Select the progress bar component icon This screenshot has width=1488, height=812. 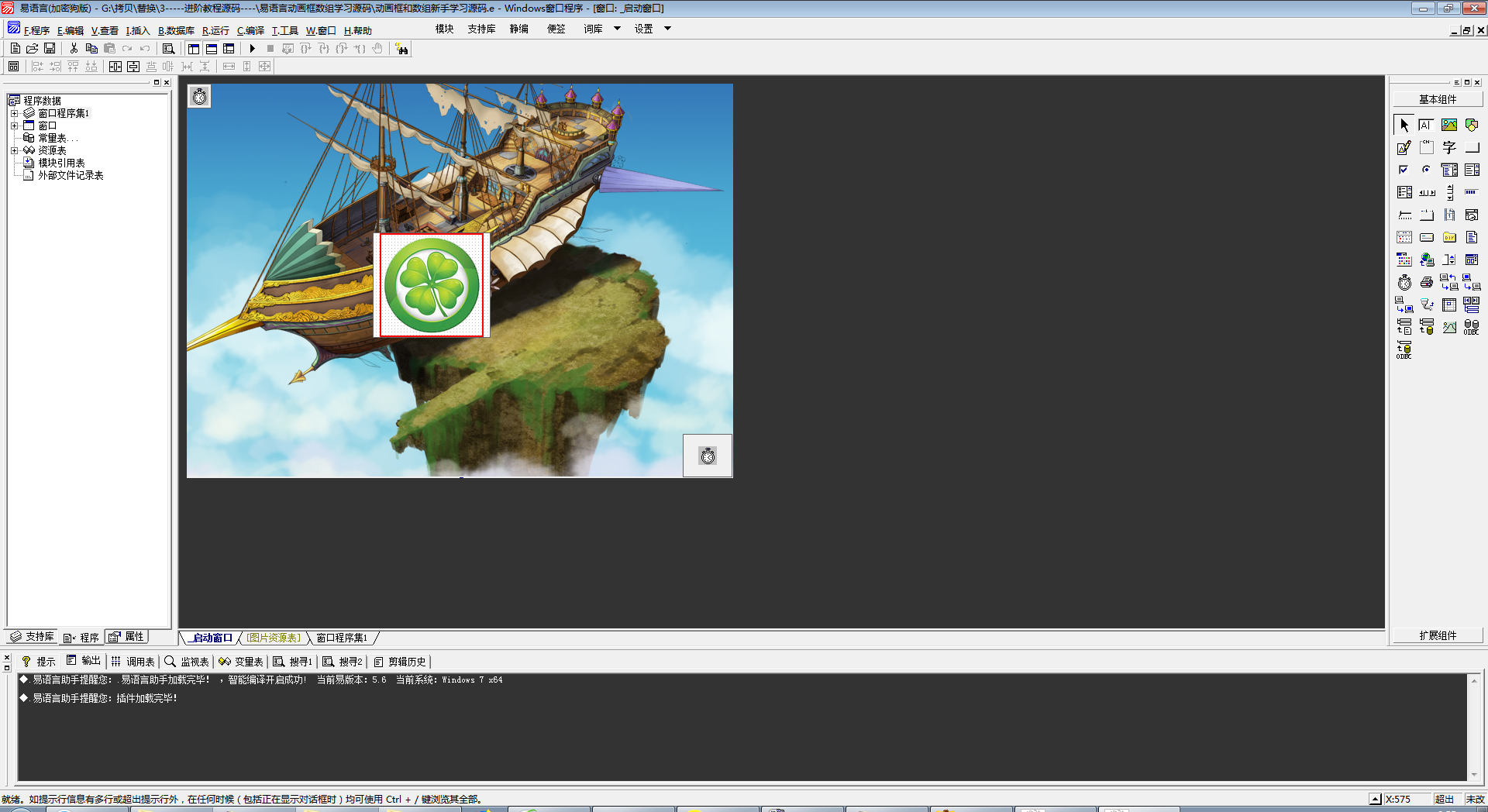click(x=1472, y=192)
